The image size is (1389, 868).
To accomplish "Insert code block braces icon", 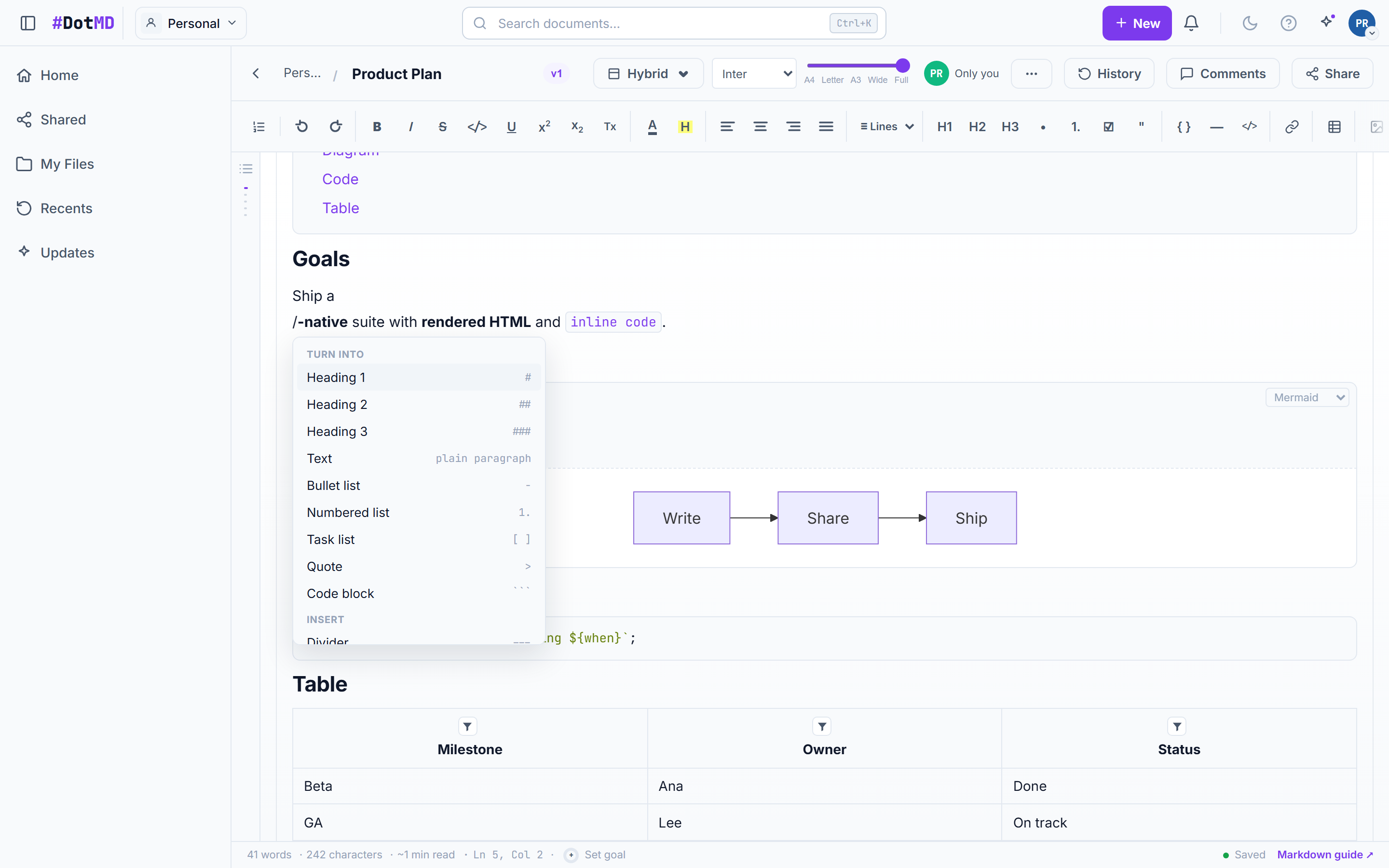I will point(1184,126).
